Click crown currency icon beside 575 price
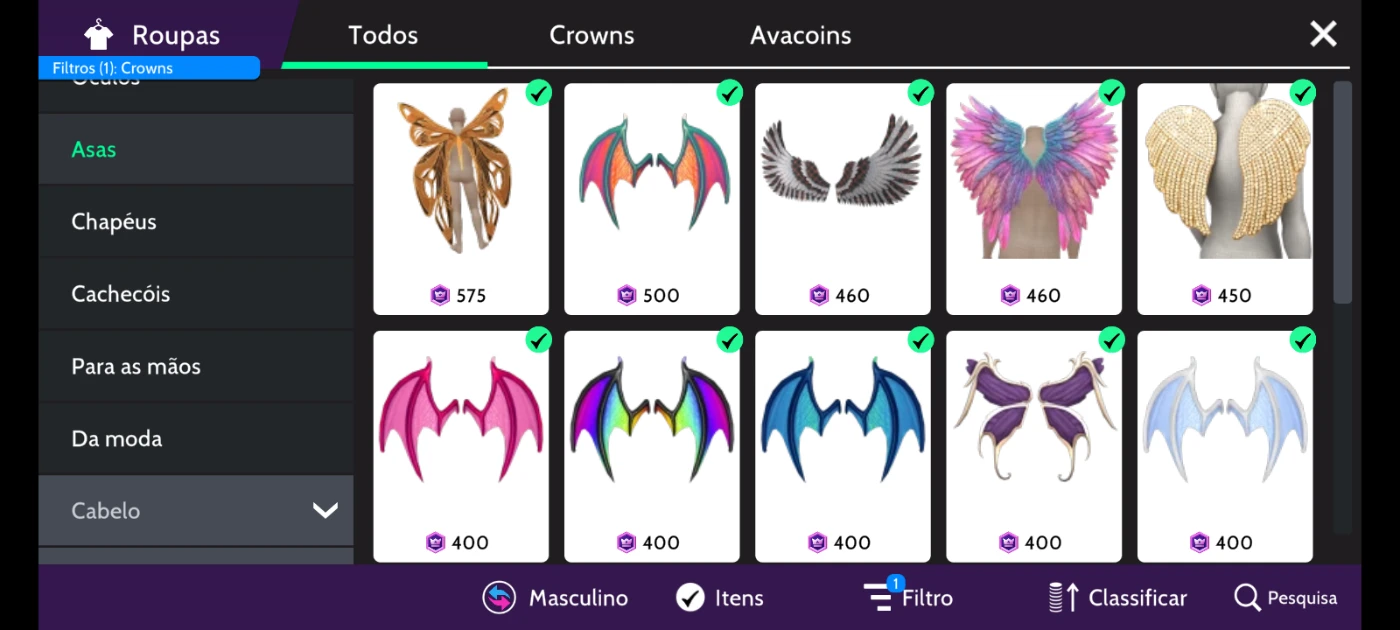Viewport: 1400px width, 630px height. point(440,295)
